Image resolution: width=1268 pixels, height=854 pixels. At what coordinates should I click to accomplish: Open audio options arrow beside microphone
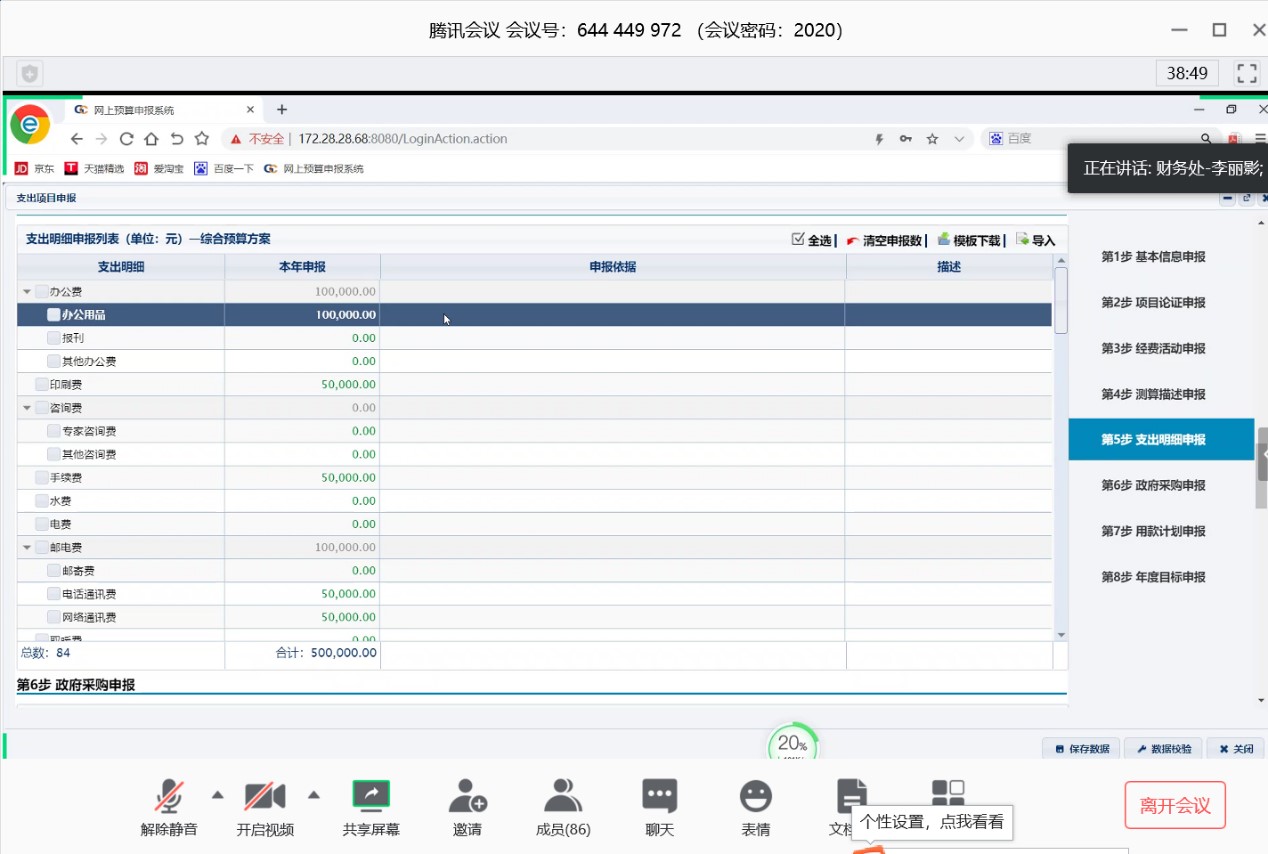pyautogui.click(x=217, y=795)
